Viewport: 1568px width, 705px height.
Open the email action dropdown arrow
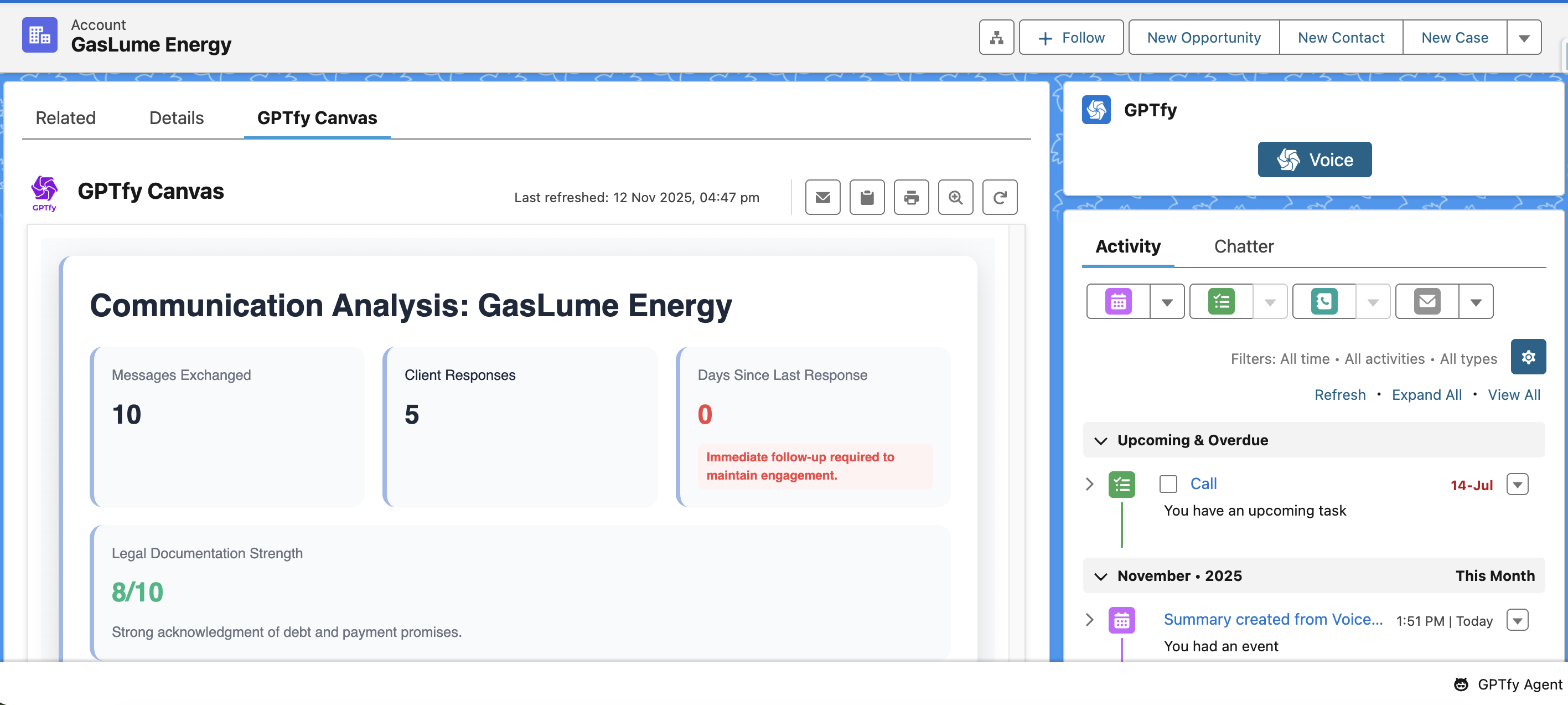(x=1476, y=301)
